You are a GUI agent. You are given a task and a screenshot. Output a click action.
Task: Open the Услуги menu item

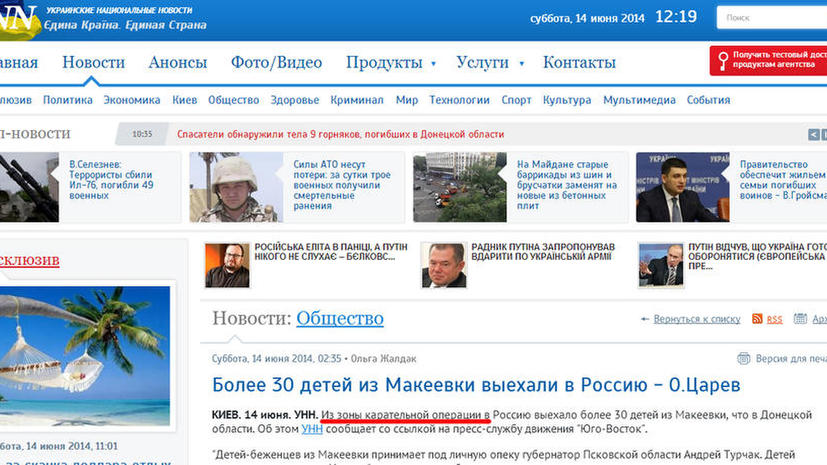coord(482,62)
